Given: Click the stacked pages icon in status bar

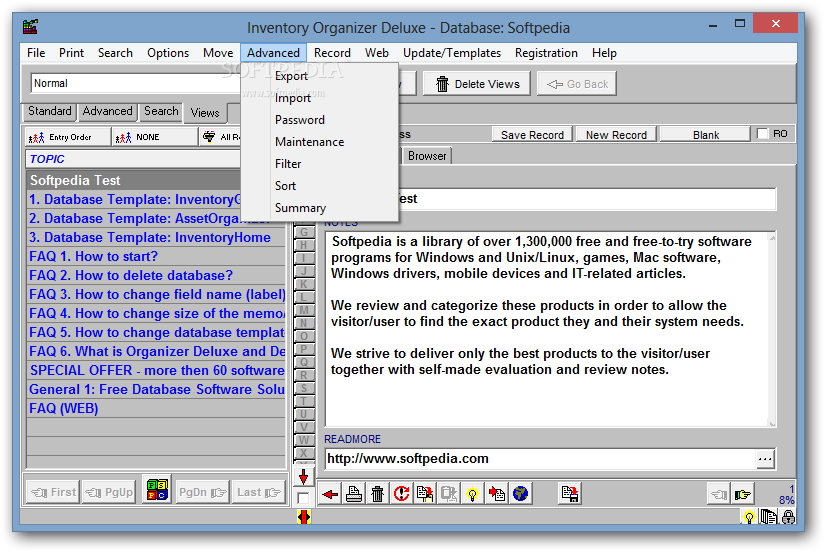Looking at the screenshot, I should [769, 517].
